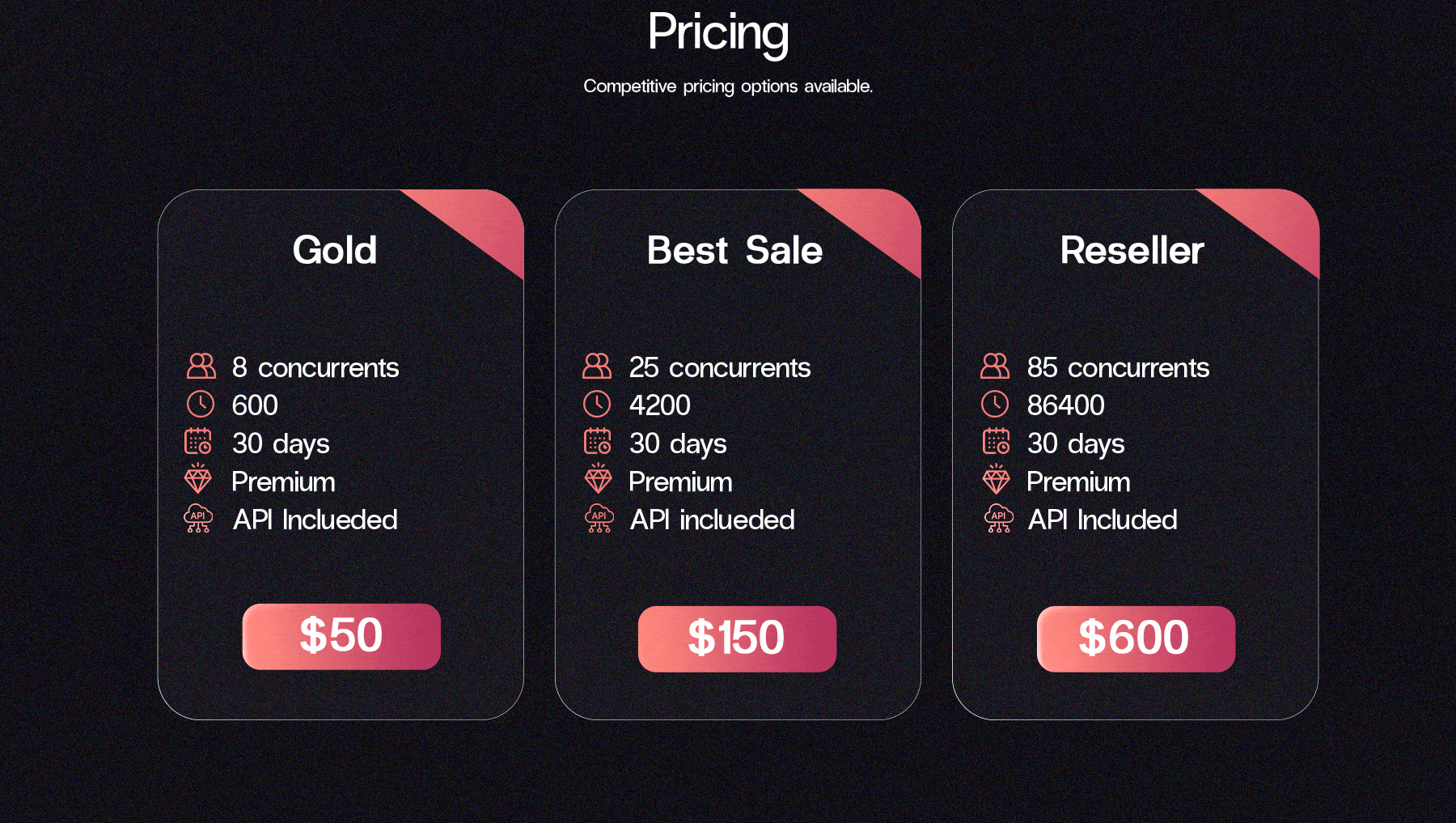Screen dimensions: 1456x823
Task: Click the Best Sale plan title
Action: click(x=734, y=250)
